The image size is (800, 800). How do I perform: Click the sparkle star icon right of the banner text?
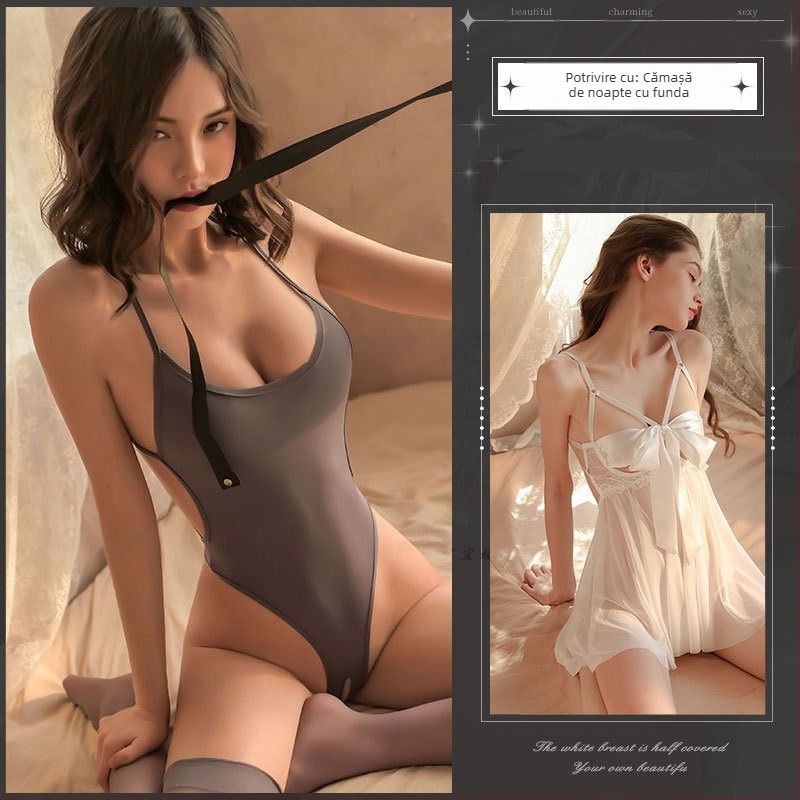pyautogui.click(x=740, y=86)
